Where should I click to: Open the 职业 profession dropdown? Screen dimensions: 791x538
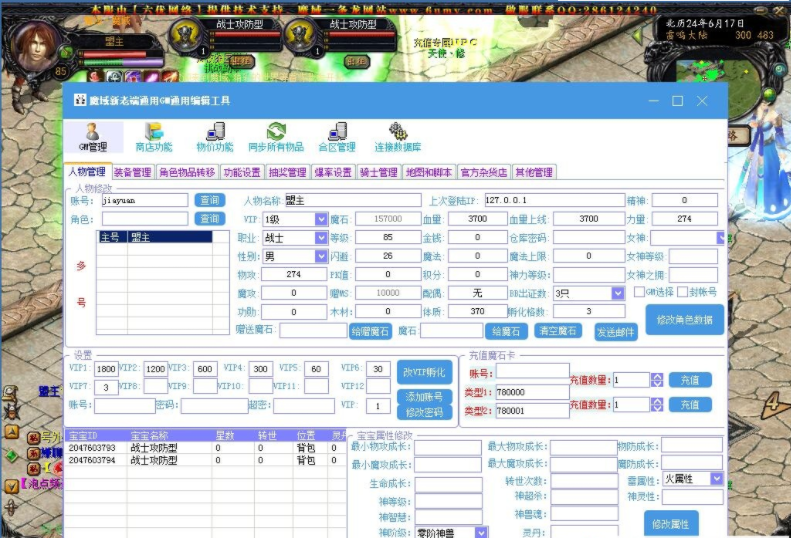[321, 238]
